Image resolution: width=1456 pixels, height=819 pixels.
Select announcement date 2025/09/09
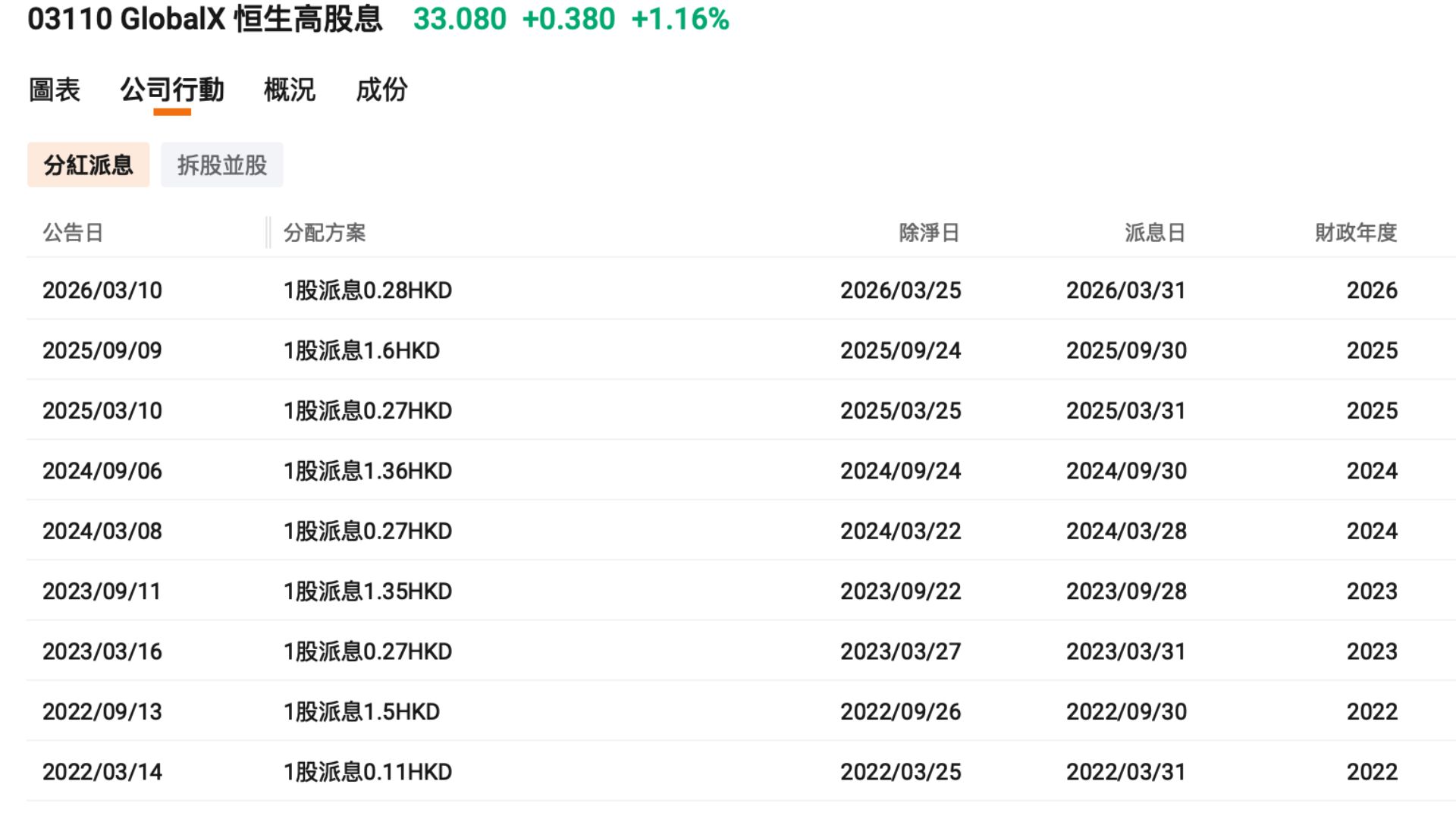pos(102,350)
